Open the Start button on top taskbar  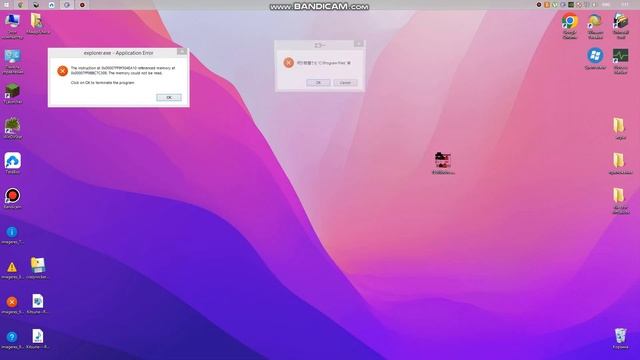click(6, 5)
